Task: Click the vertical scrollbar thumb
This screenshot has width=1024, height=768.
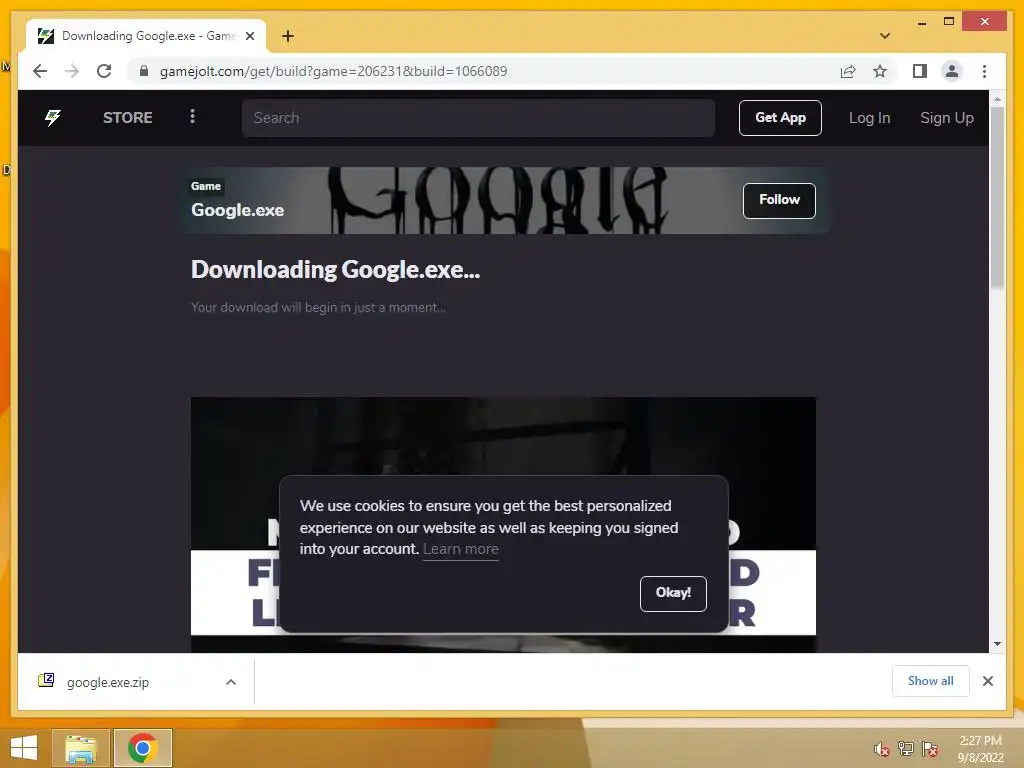Action: 997,197
